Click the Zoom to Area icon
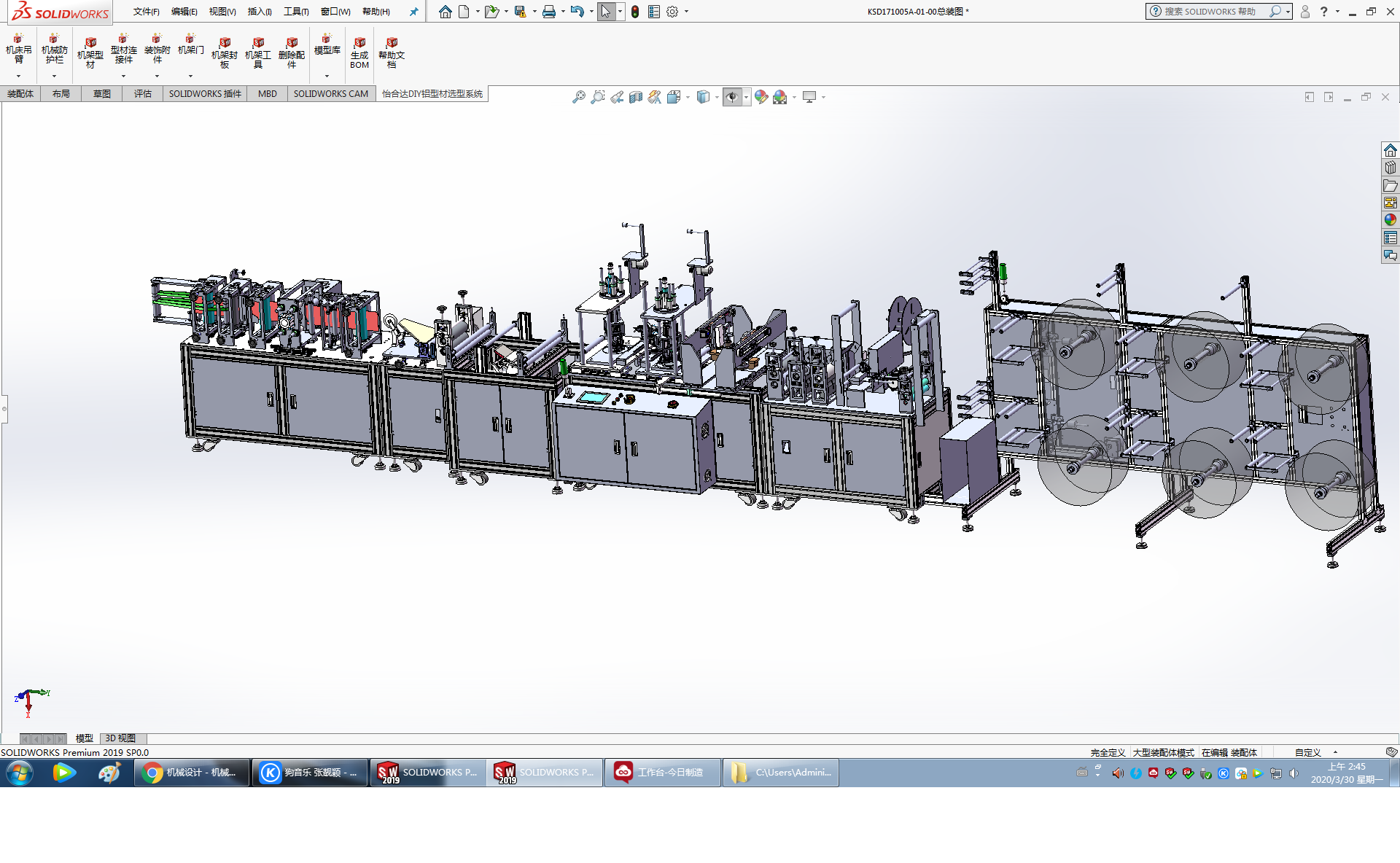This screenshot has height=863, width=1400. (597, 97)
